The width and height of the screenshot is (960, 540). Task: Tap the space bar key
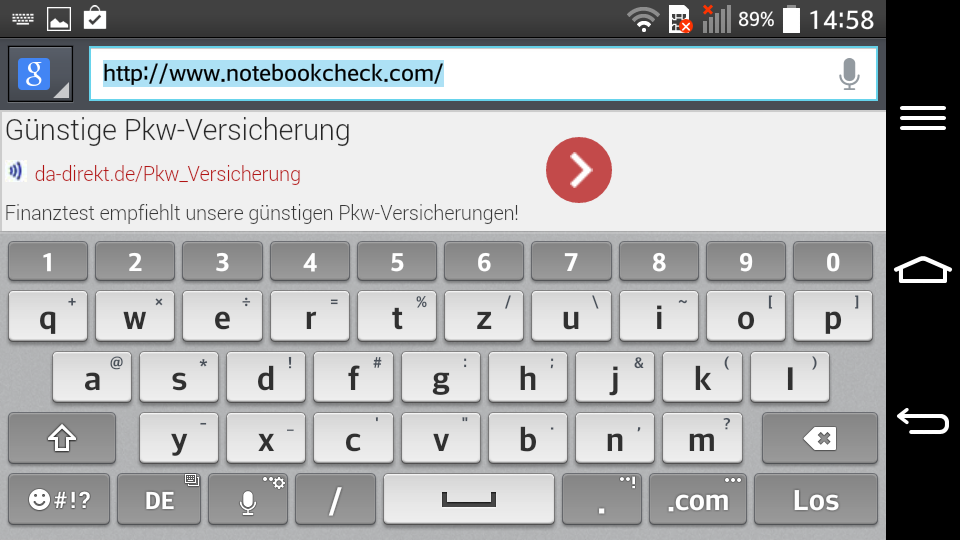click(469, 499)
